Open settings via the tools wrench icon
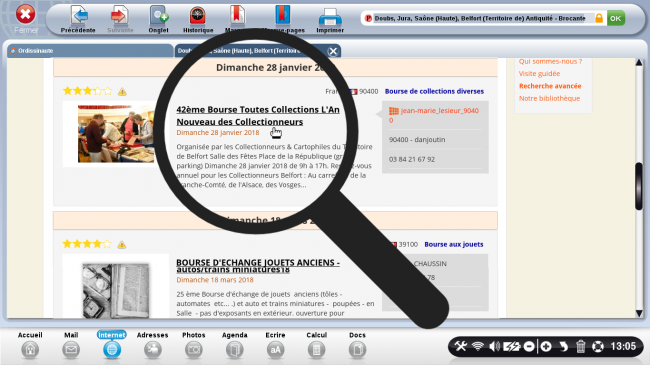The image size is (650, 365). coord(461,346)
